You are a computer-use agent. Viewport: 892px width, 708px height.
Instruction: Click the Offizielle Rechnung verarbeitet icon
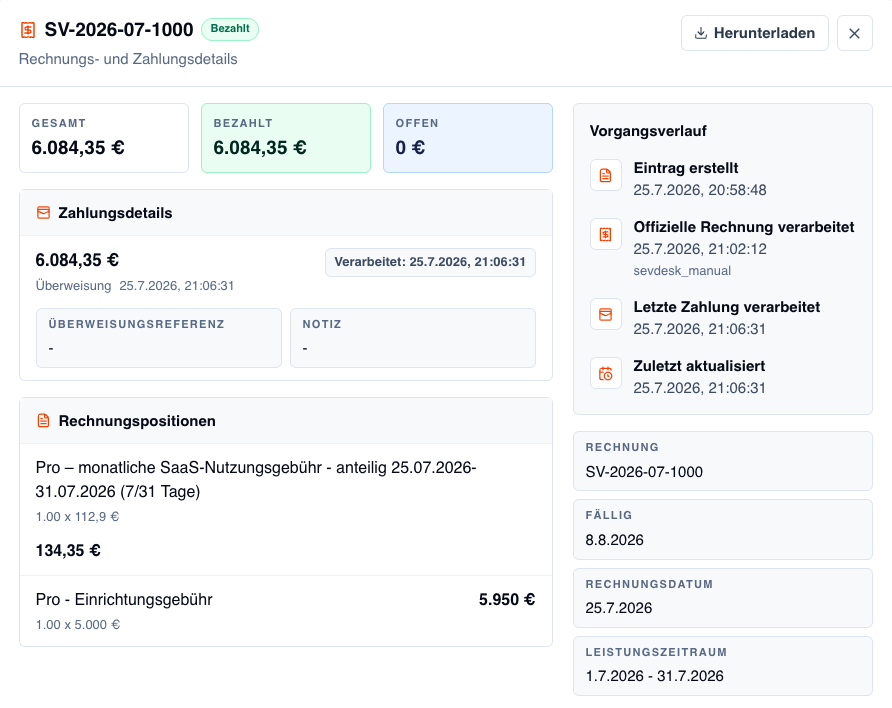pos(605,234)
